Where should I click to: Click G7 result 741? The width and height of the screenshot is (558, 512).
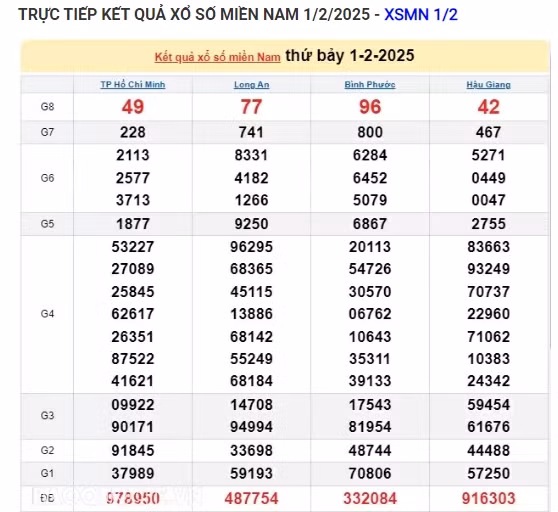pos(252,132)
